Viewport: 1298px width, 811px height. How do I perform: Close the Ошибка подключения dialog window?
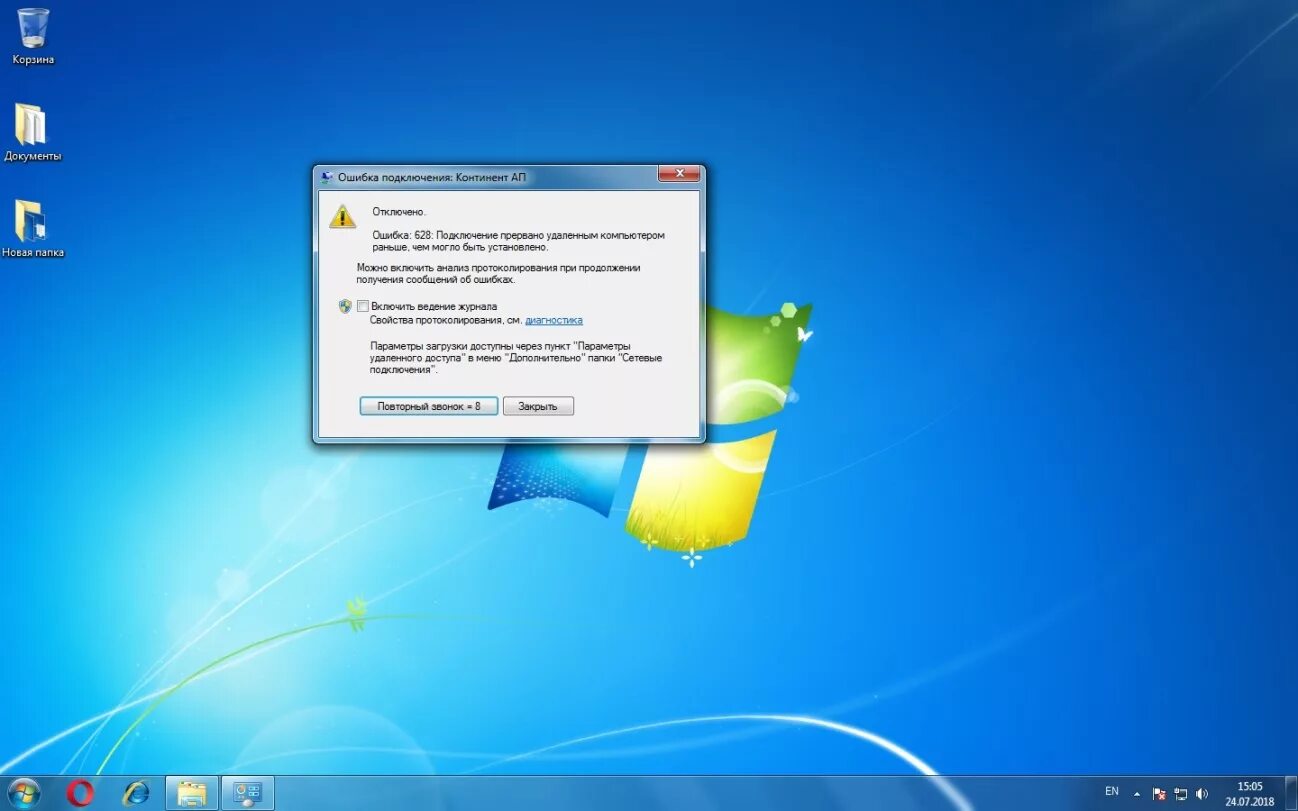(678, 175)
